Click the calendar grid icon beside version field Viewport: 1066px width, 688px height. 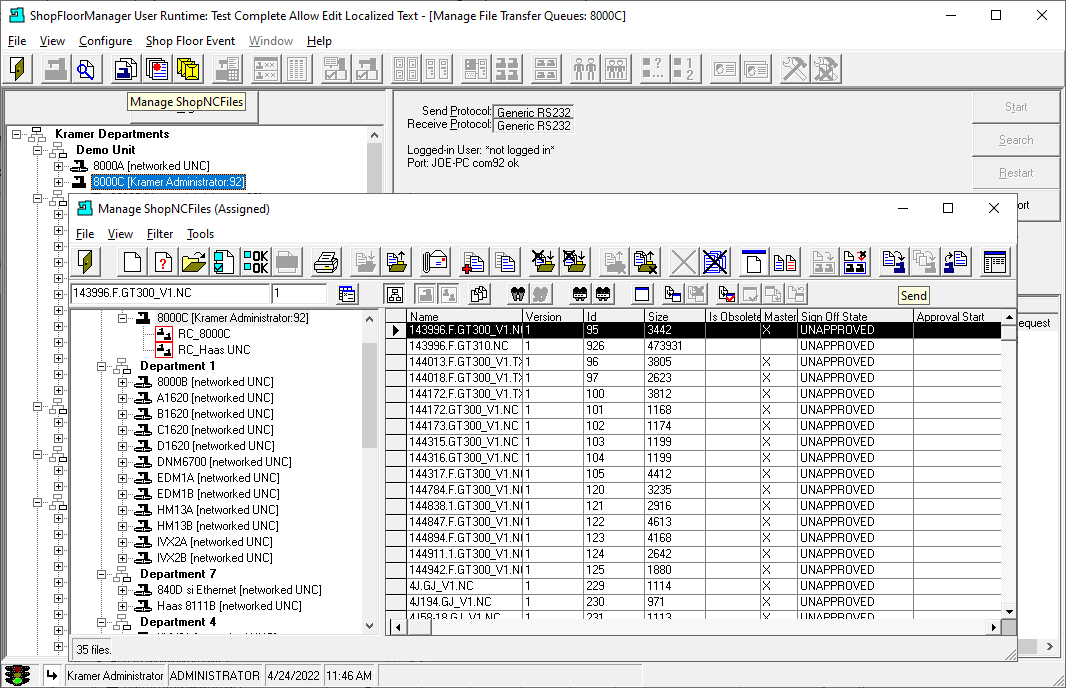347,294
